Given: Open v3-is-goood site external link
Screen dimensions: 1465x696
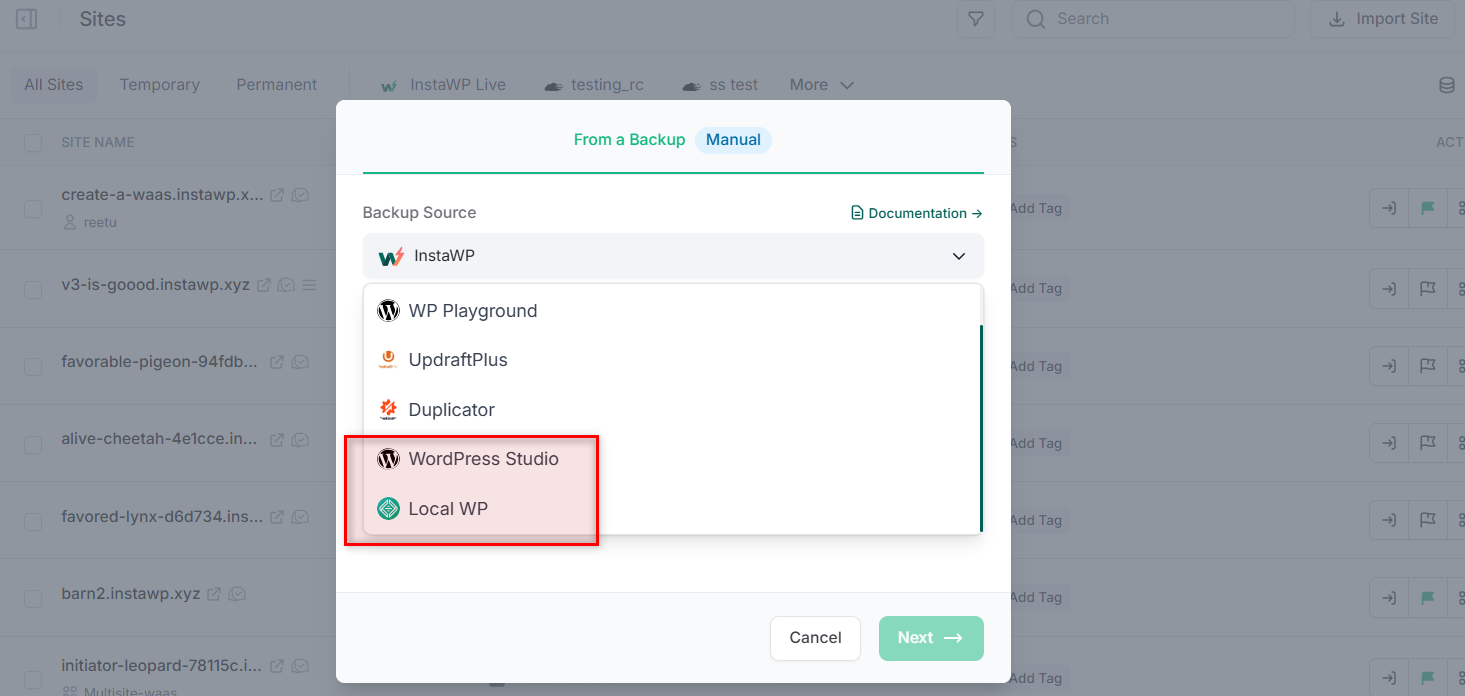Looking at the screenshot, I should click(264, 285).
